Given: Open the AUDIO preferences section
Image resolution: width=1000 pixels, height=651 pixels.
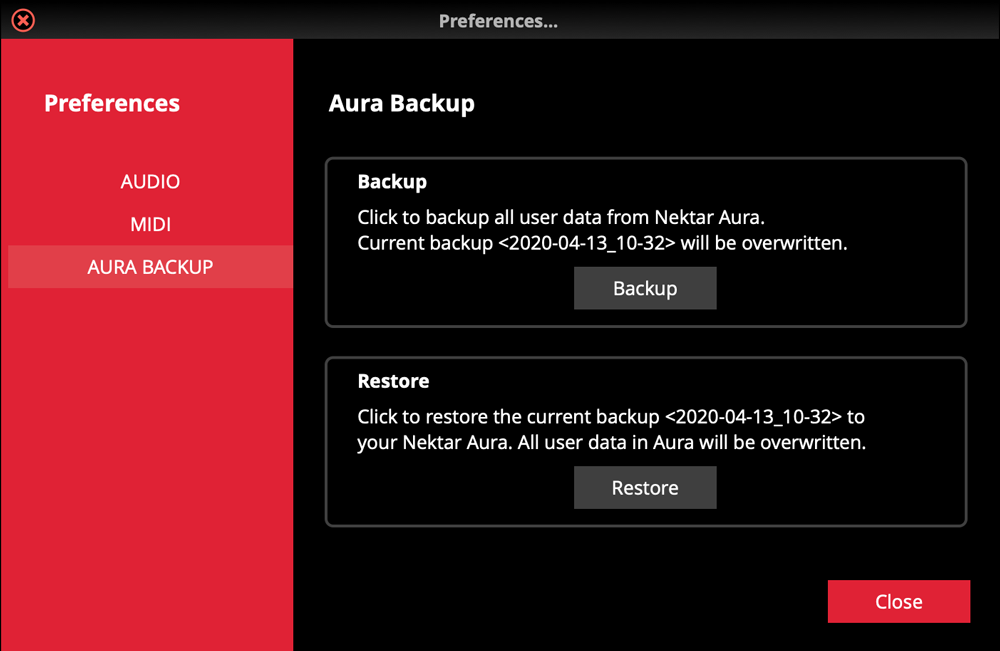Looking at the screenshot, I should pos(151,182).
